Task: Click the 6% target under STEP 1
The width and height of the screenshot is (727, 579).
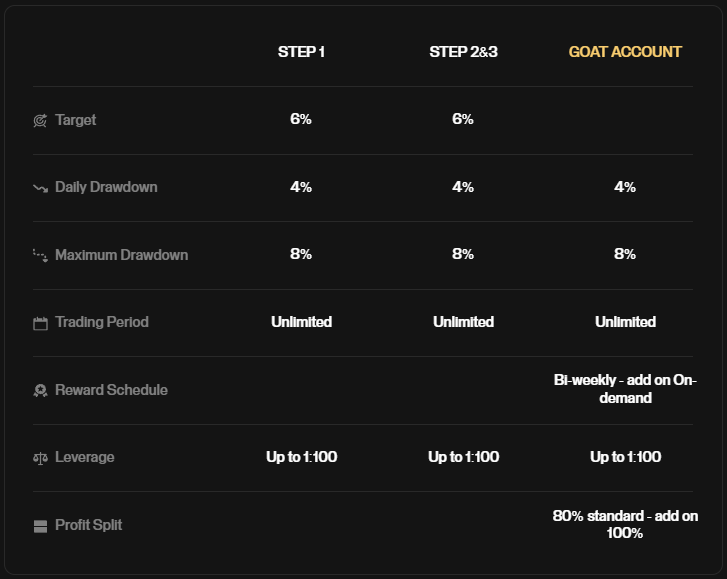Action: [x=301, y=119]
